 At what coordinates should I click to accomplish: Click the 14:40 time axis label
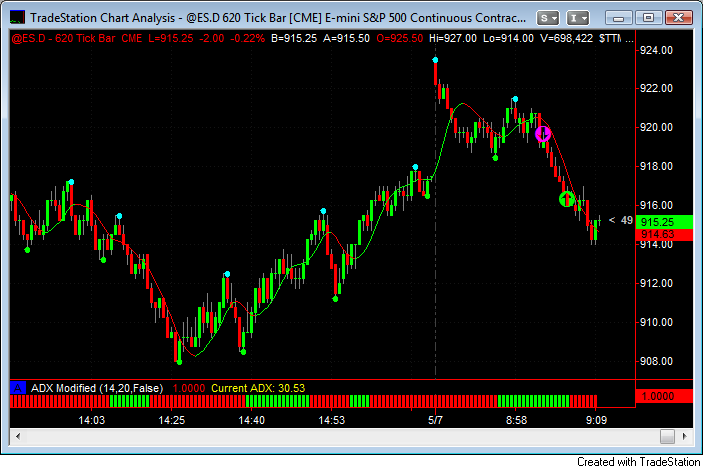[x=252, y=420]
